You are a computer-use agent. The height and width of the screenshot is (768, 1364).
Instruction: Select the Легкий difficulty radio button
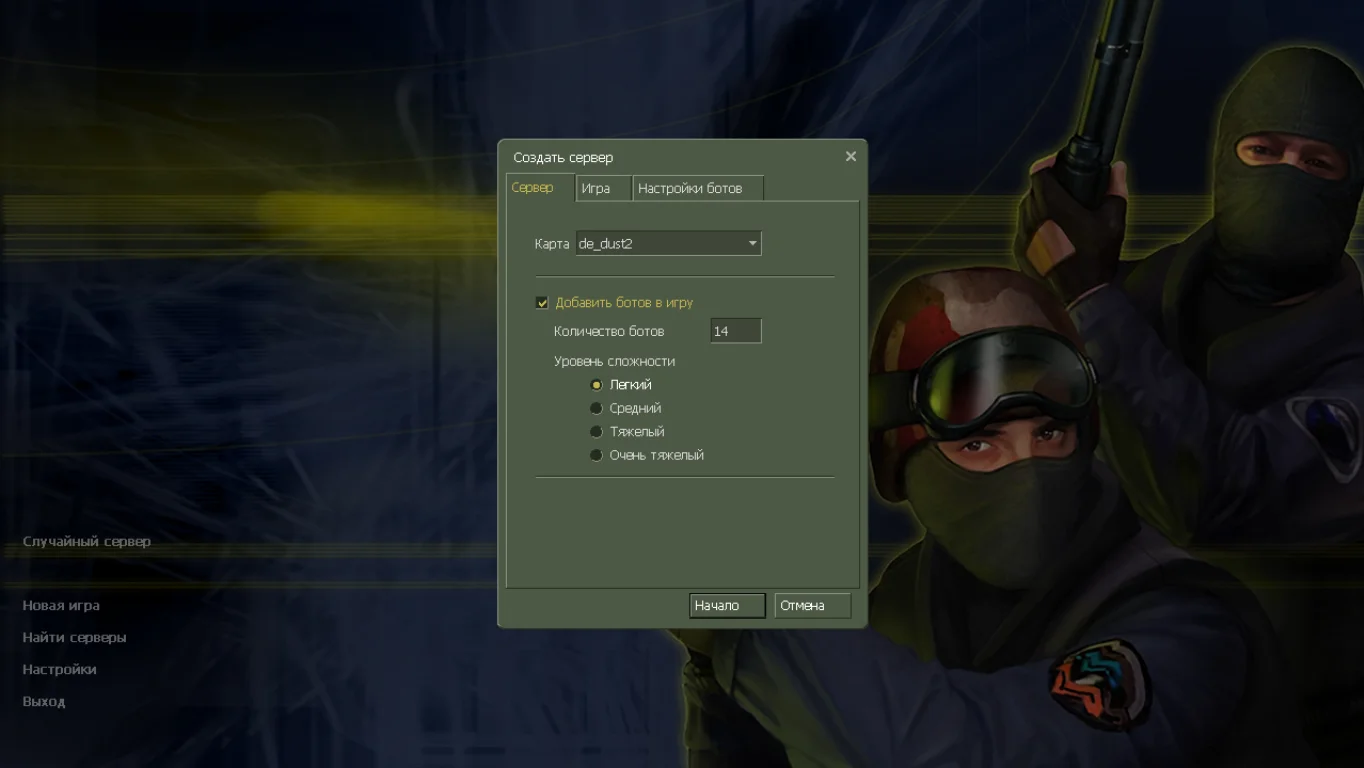(x=597, y=385)
